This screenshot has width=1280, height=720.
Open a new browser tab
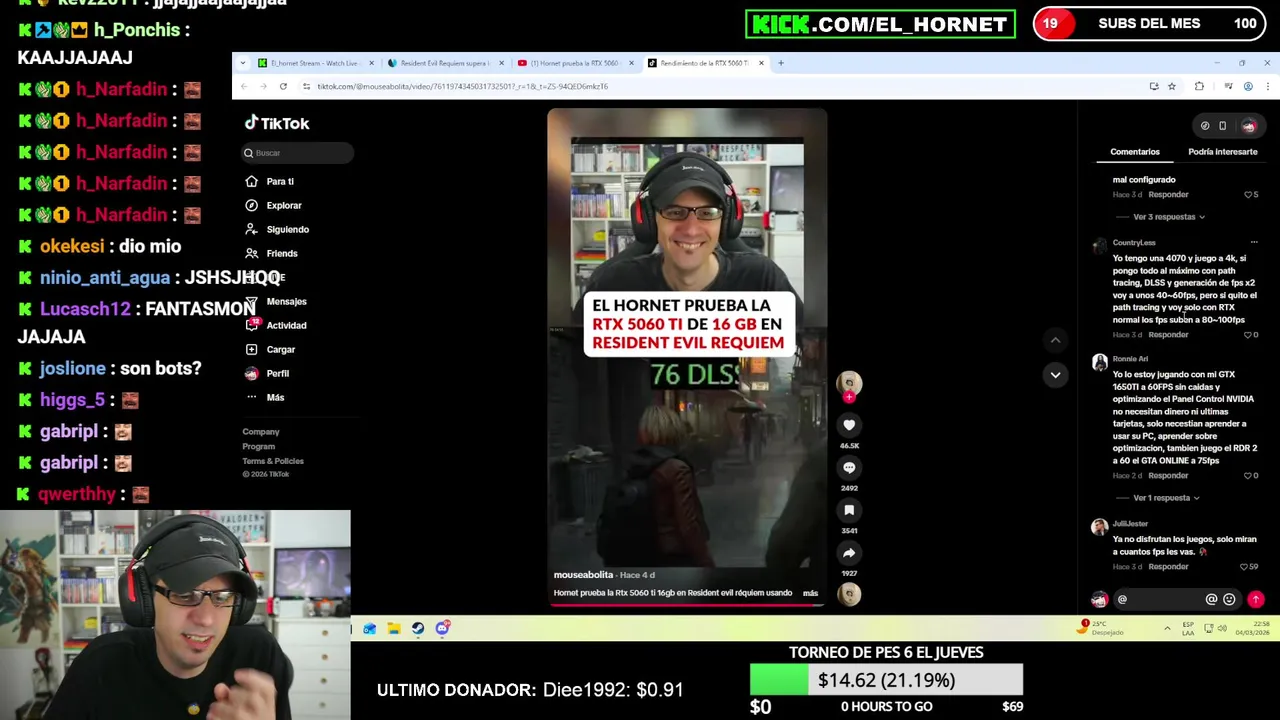point(782,63)
